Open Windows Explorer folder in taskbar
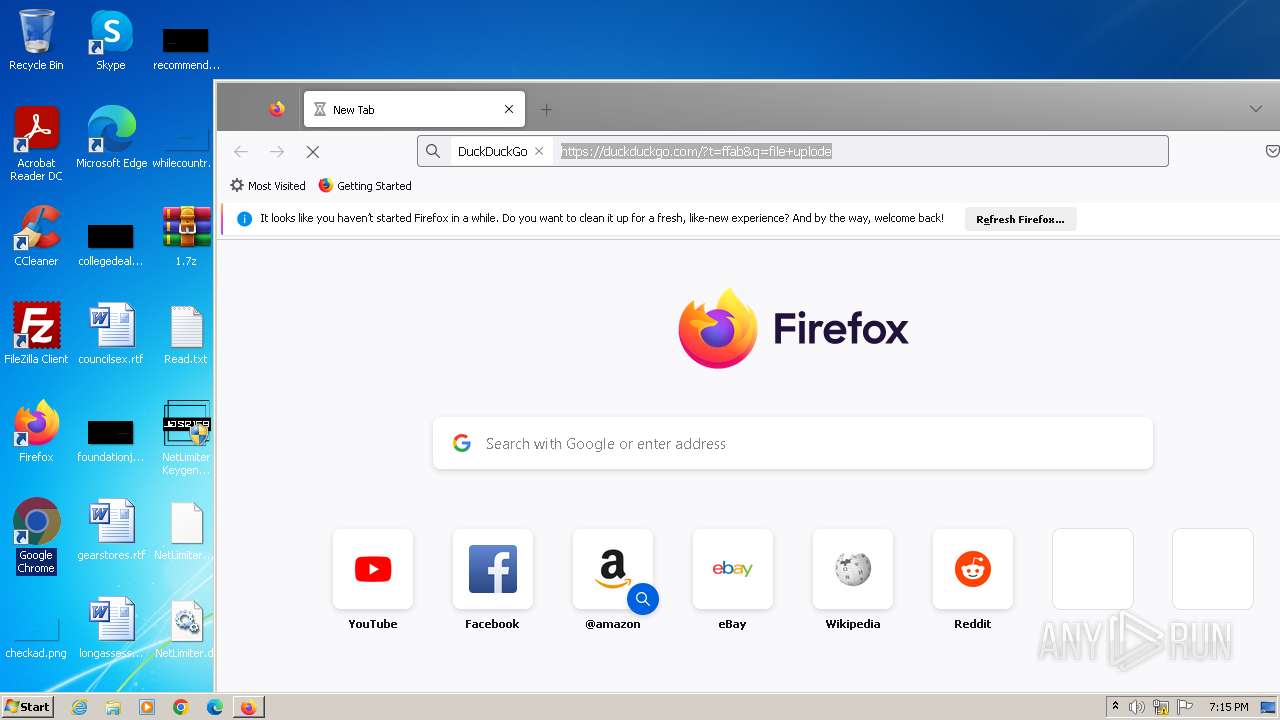Viewport: 1280px width, 720px height. click(x=113, y=707)
